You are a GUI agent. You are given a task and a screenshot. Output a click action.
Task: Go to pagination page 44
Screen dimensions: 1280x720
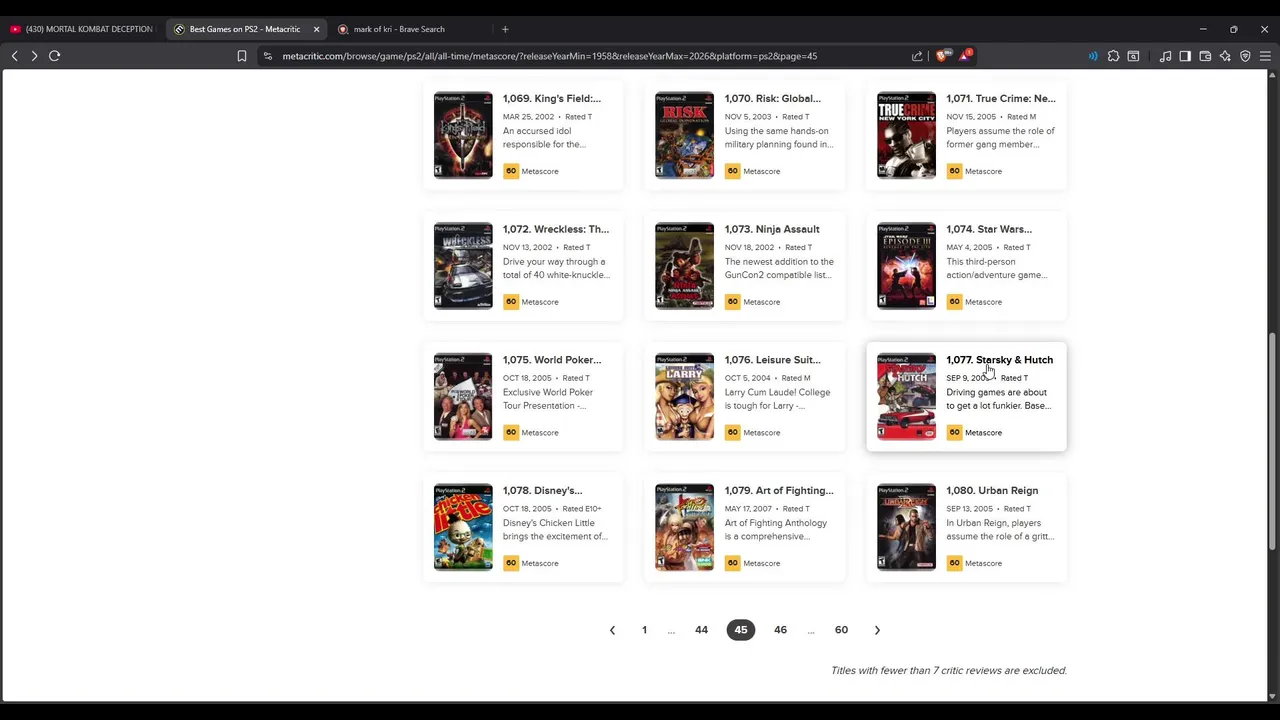[x=701, y=630]
